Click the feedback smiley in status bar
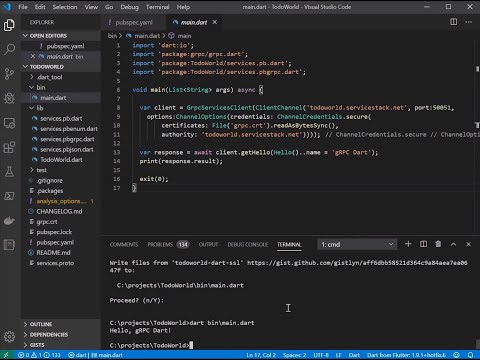 (456, 355)
